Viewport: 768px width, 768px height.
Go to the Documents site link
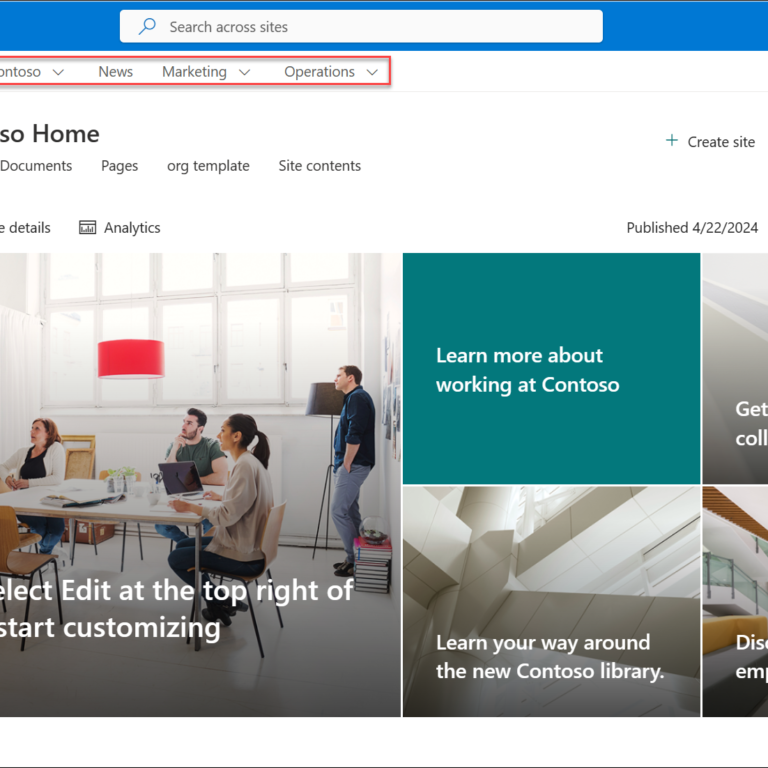click(x=36, y=166)
